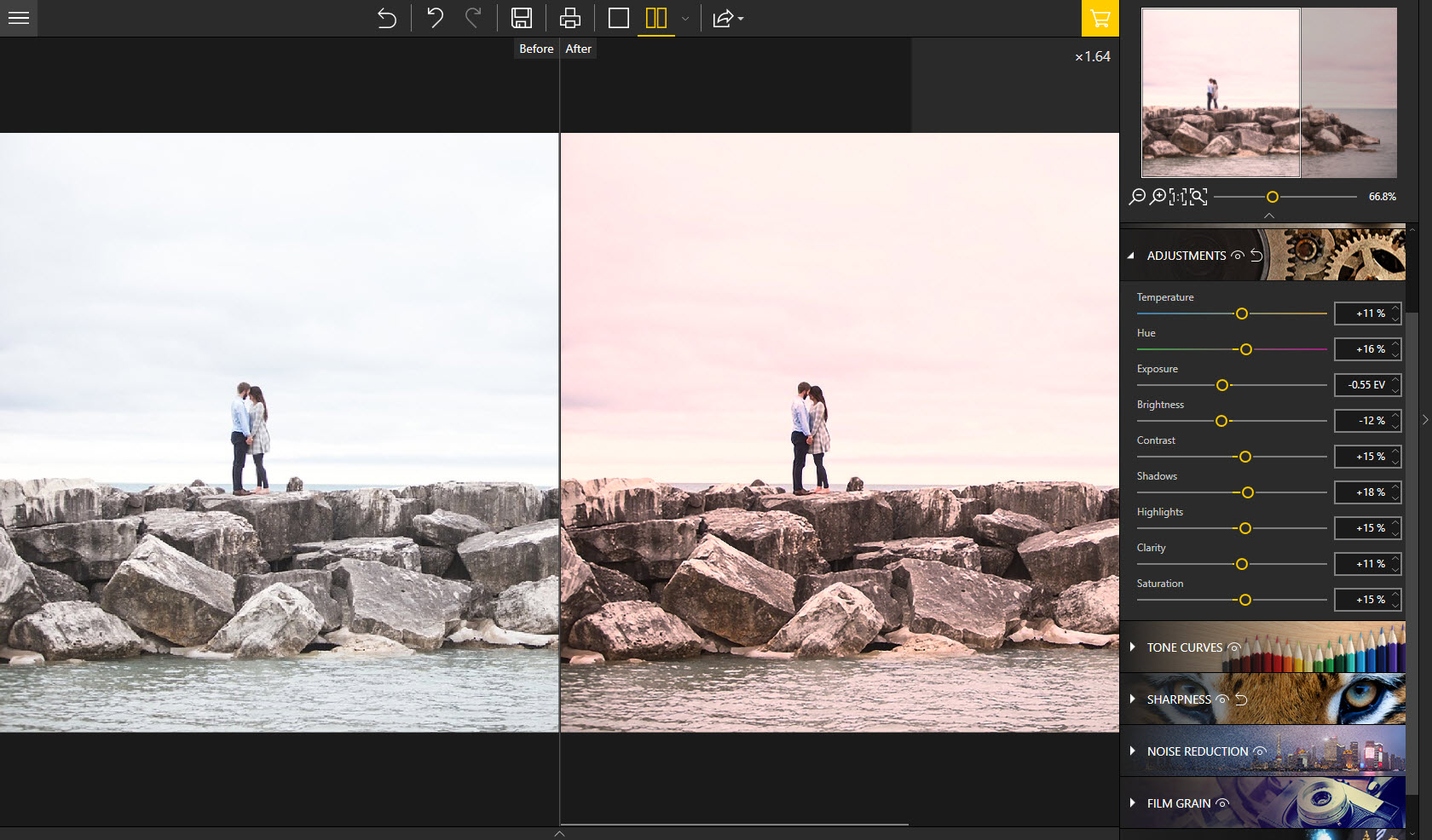This screenshot has width=1432, height=840.
Task: Expand the Film Grain section
Action: point(1133,803)
